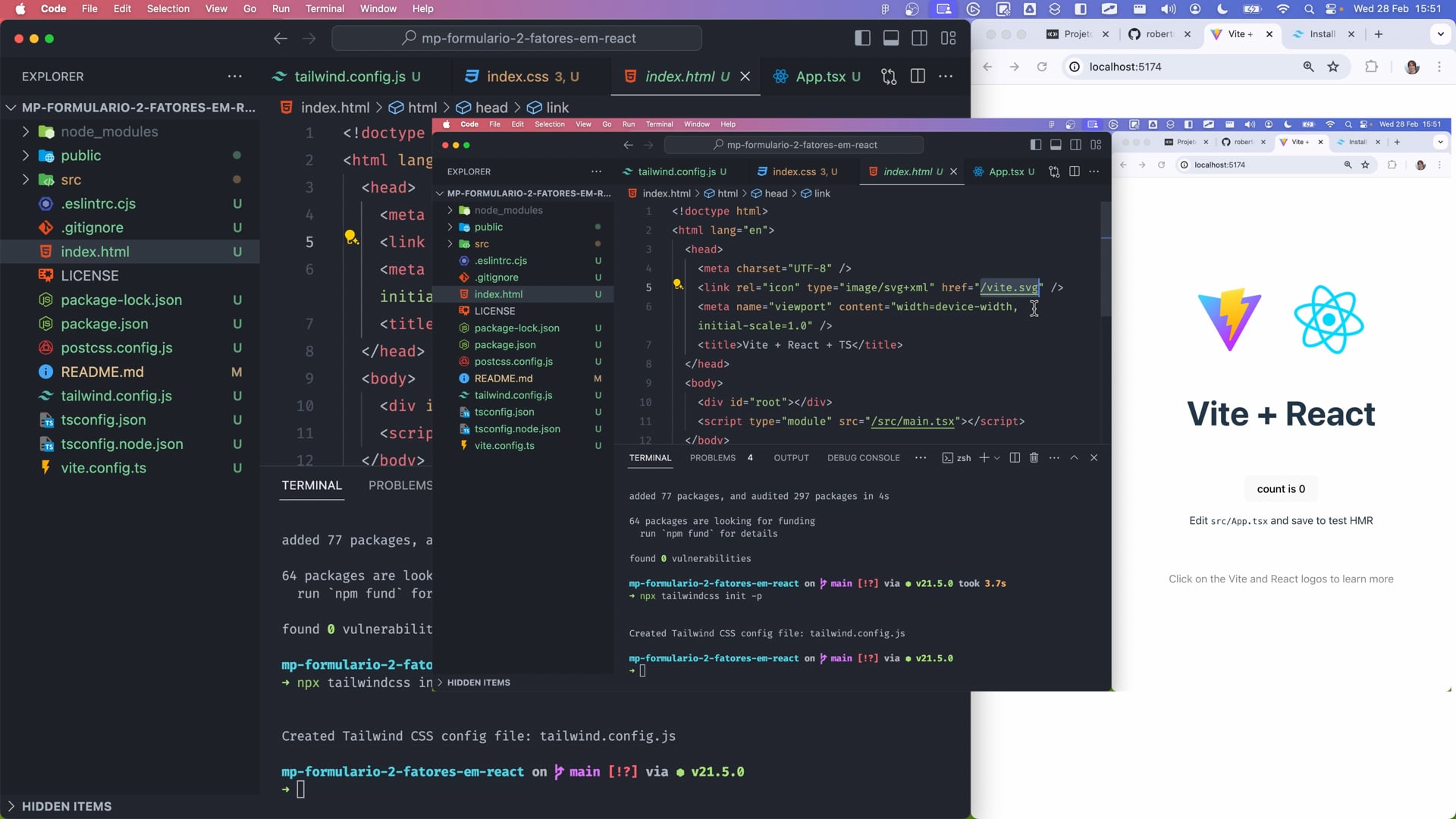Open vite.config.ts in the file tree
Screen dimensions: 1456x819
pyautogui.click(x=103, y=468)
